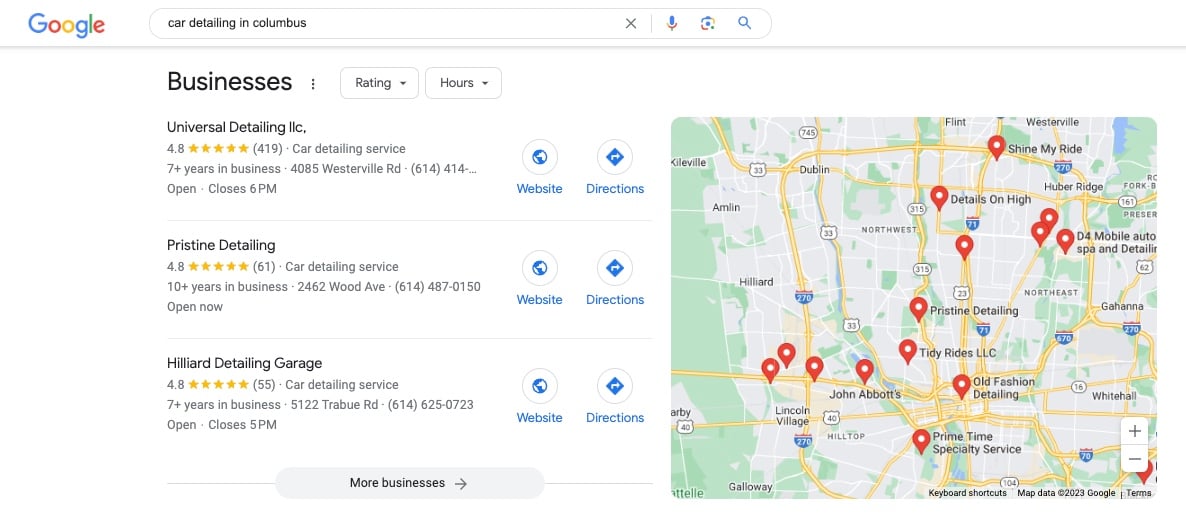Click the blue magnifier search icon
Screen dimensions: 1186x523
[x=745, y=23]
